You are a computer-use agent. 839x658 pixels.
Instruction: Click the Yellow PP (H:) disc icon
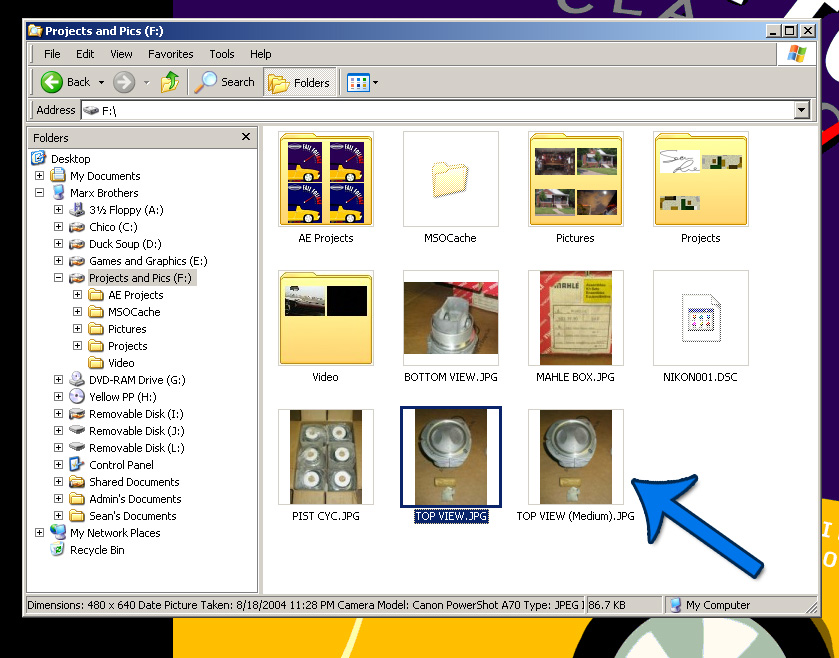click(77, 396)
